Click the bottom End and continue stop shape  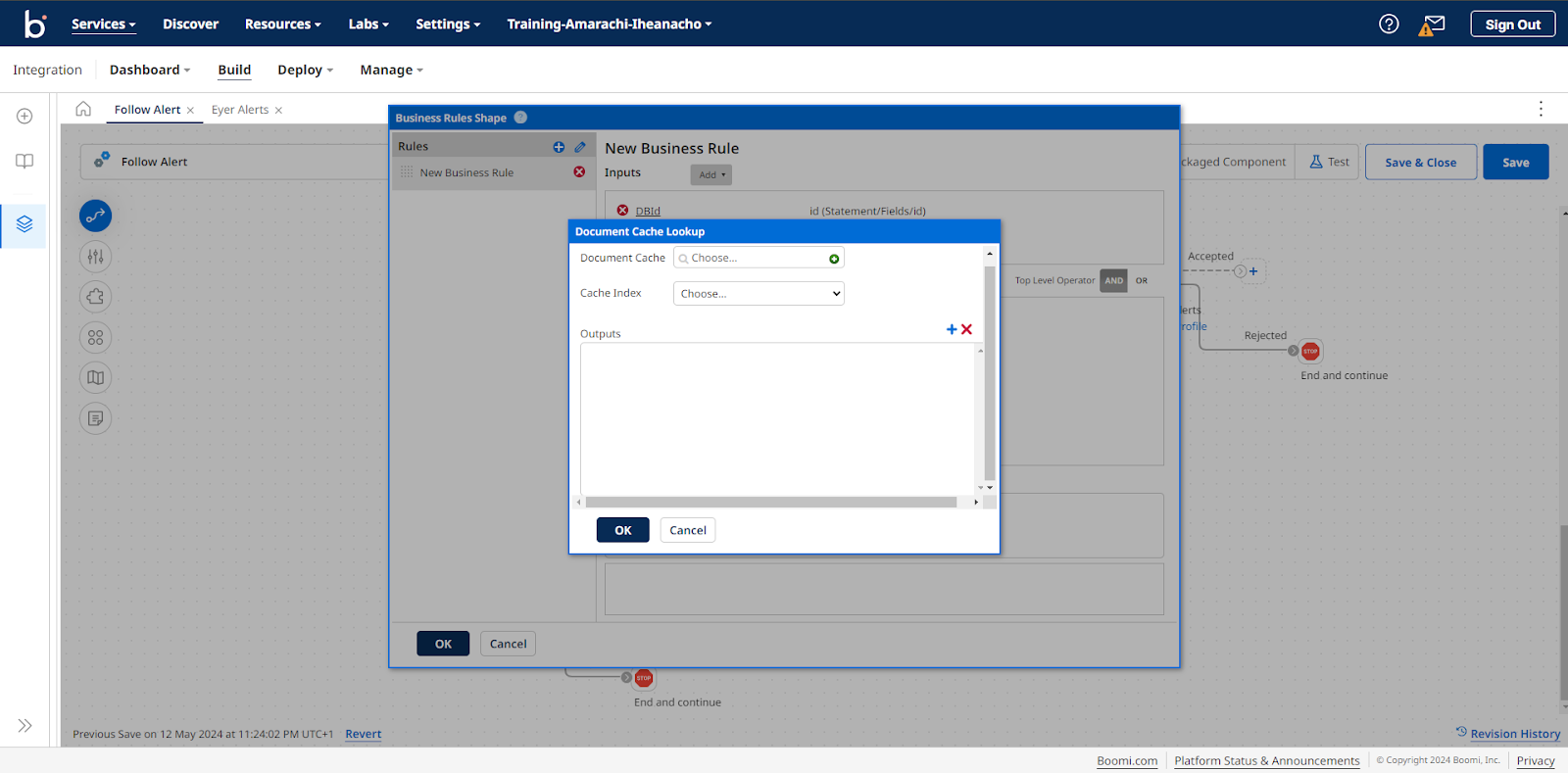point(644,678)
